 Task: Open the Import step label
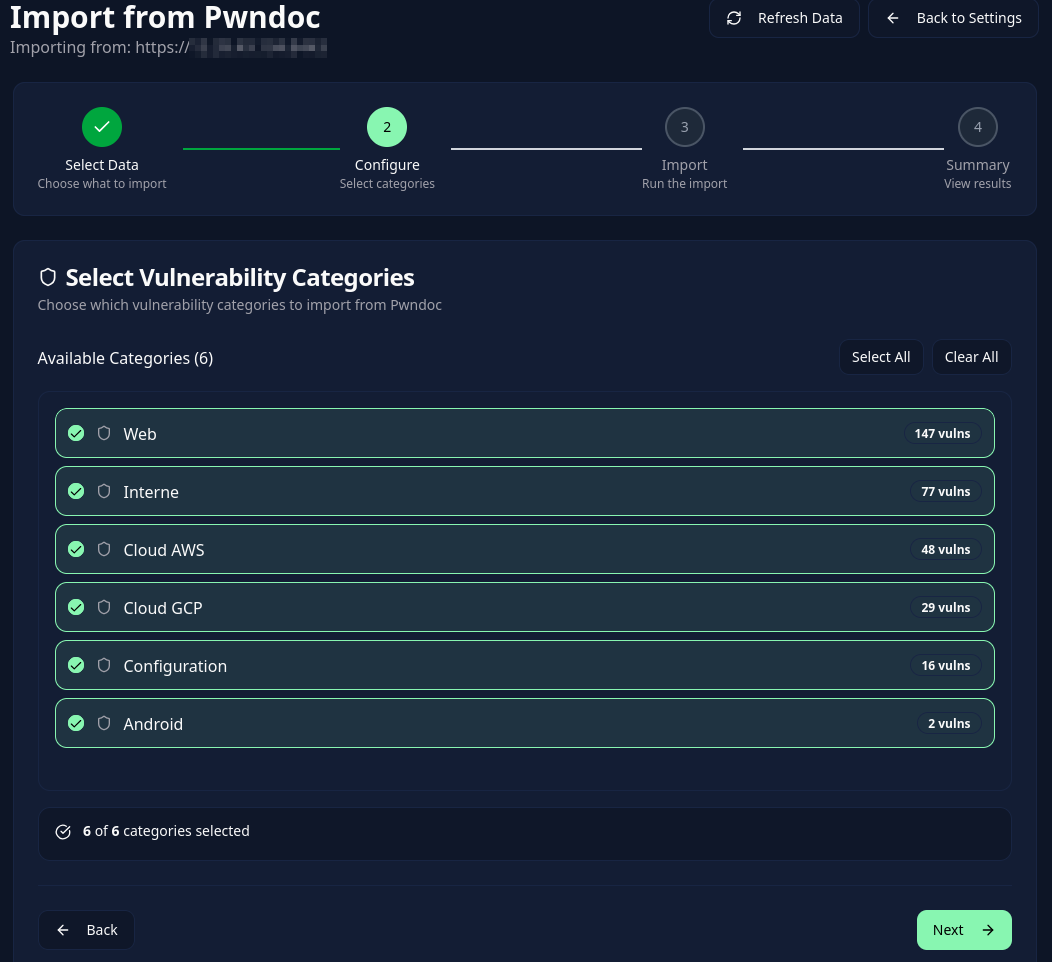[x=684, y=165]
